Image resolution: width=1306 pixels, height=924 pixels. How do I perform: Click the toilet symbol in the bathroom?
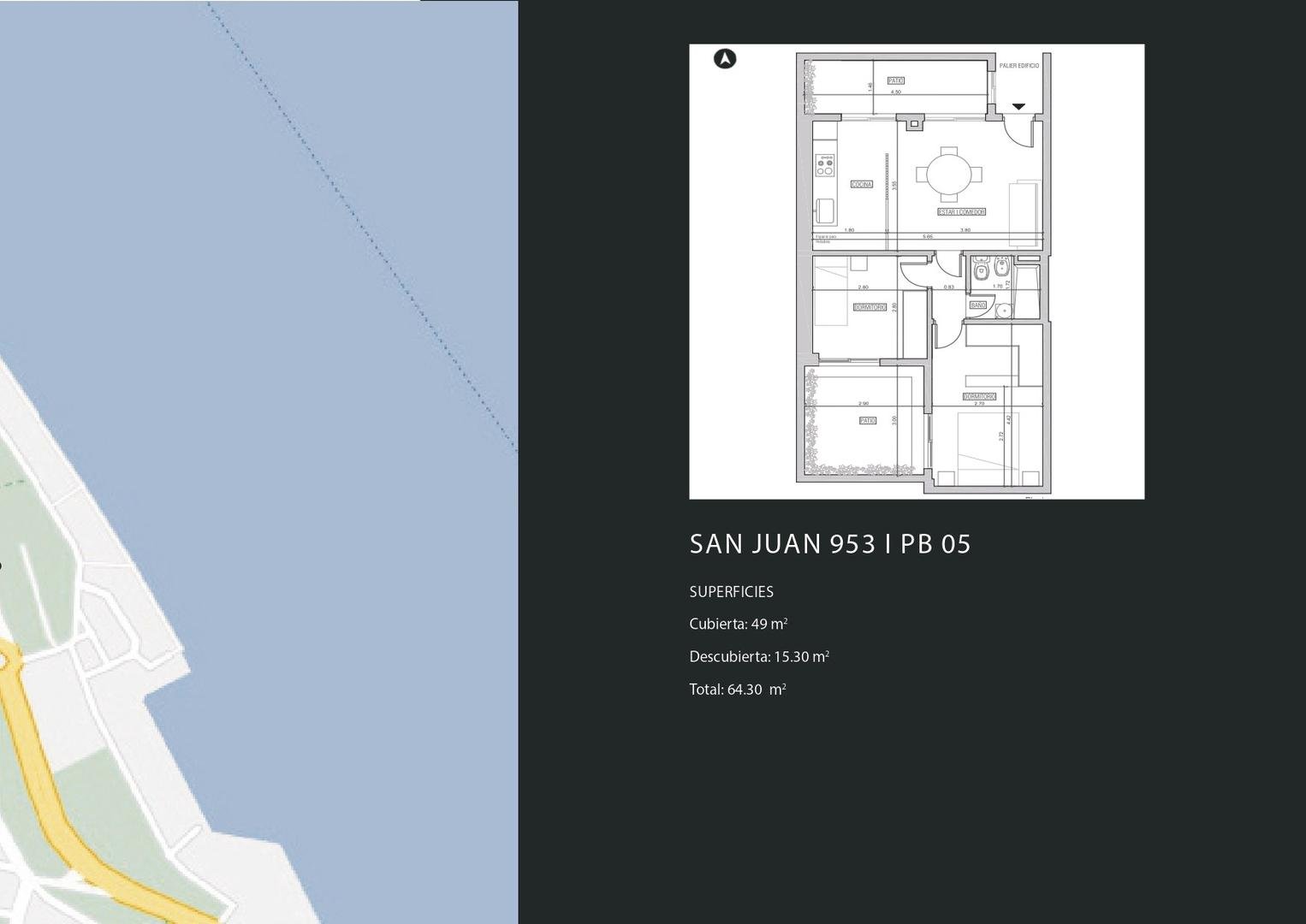pyautogui.click(x=981, y=271)
